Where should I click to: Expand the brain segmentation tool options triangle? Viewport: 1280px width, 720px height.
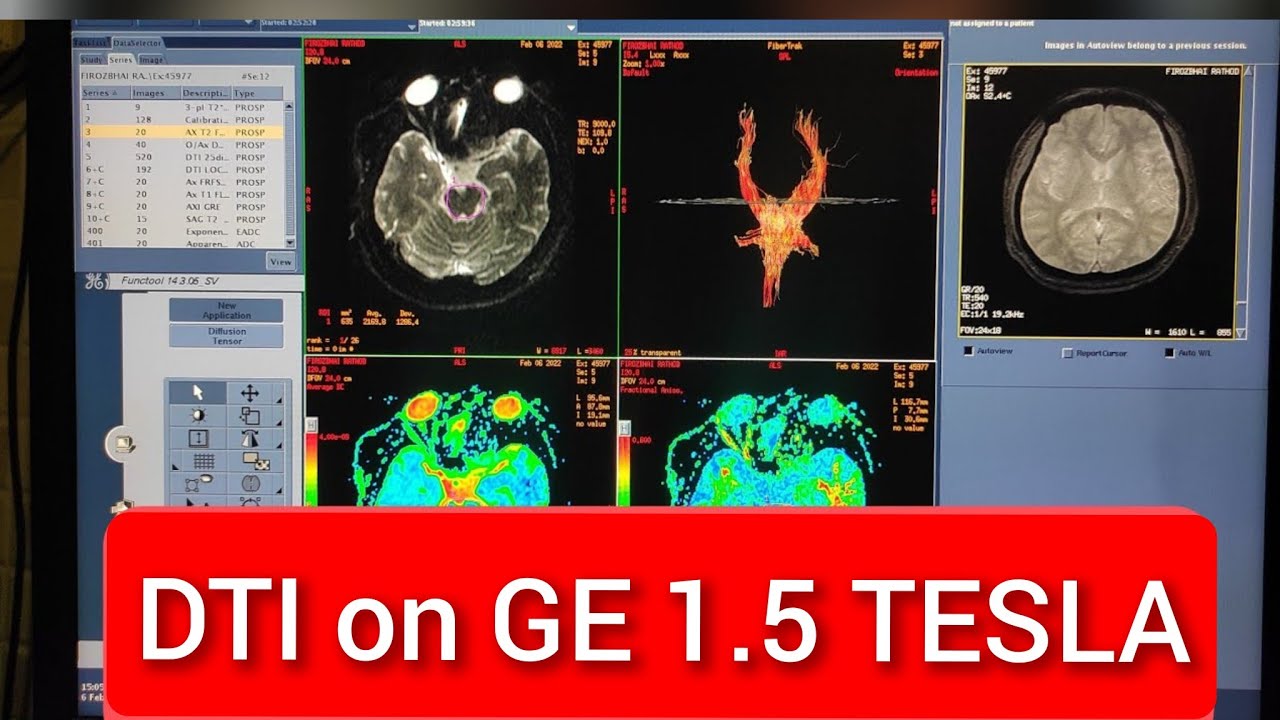(280, 490)
